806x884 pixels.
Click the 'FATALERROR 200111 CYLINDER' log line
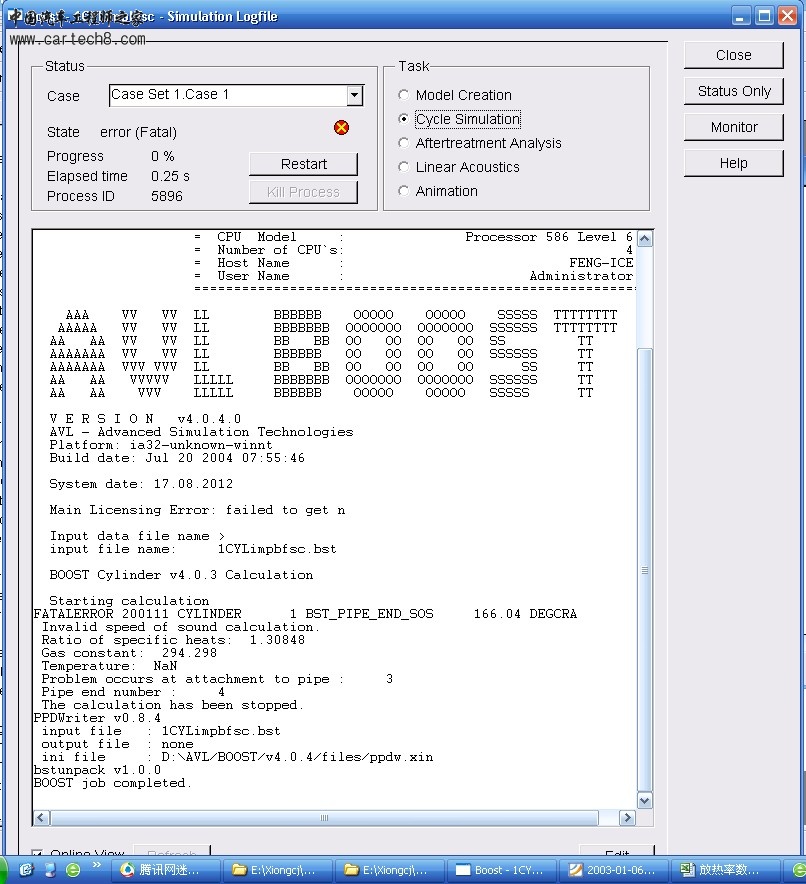(x=305, y=614)
